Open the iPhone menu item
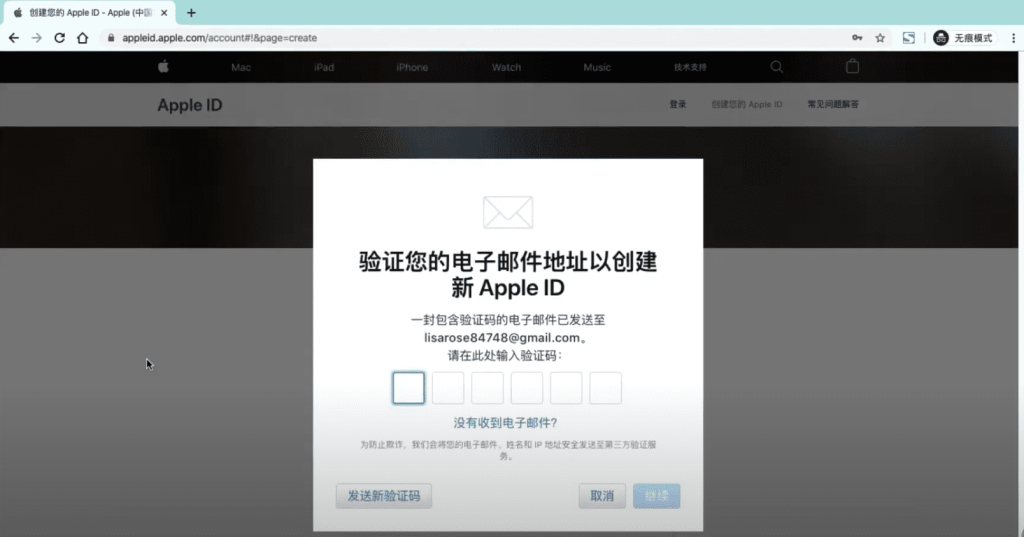Screen dimensions: 1024x537 pyautogui.click(x=412, y=67)
